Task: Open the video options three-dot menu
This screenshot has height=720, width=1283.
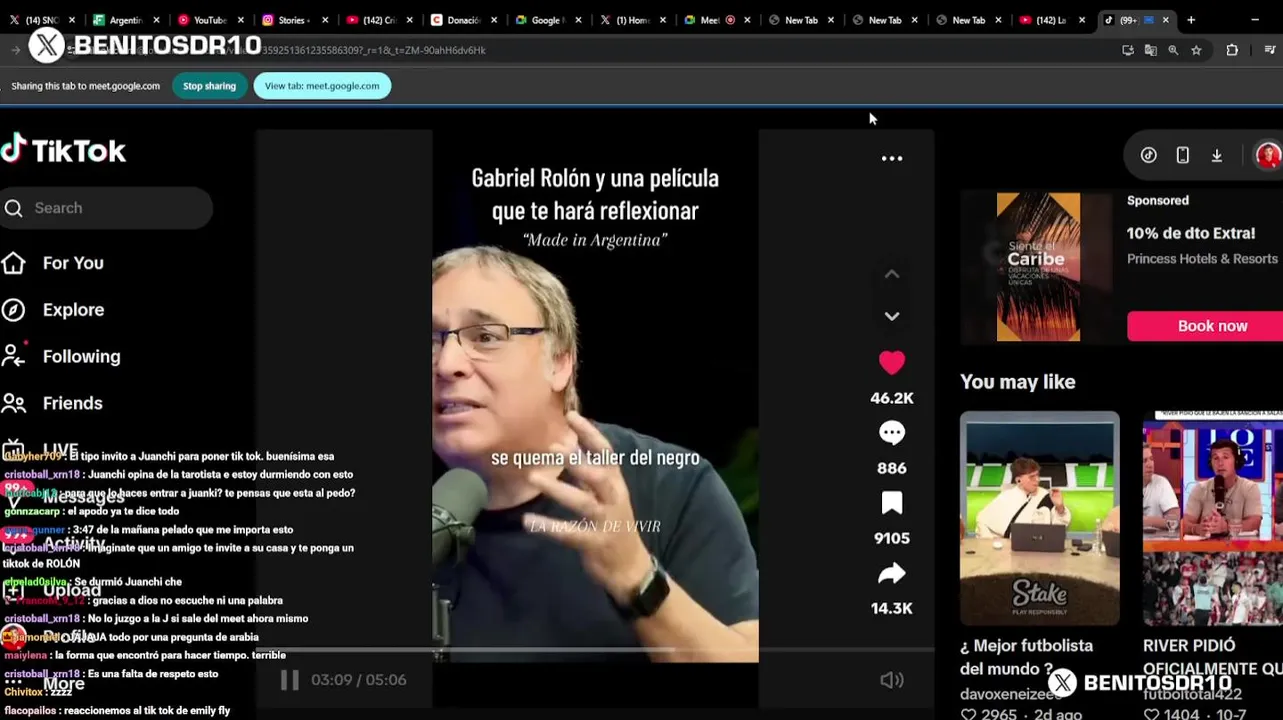Action: 892,158
